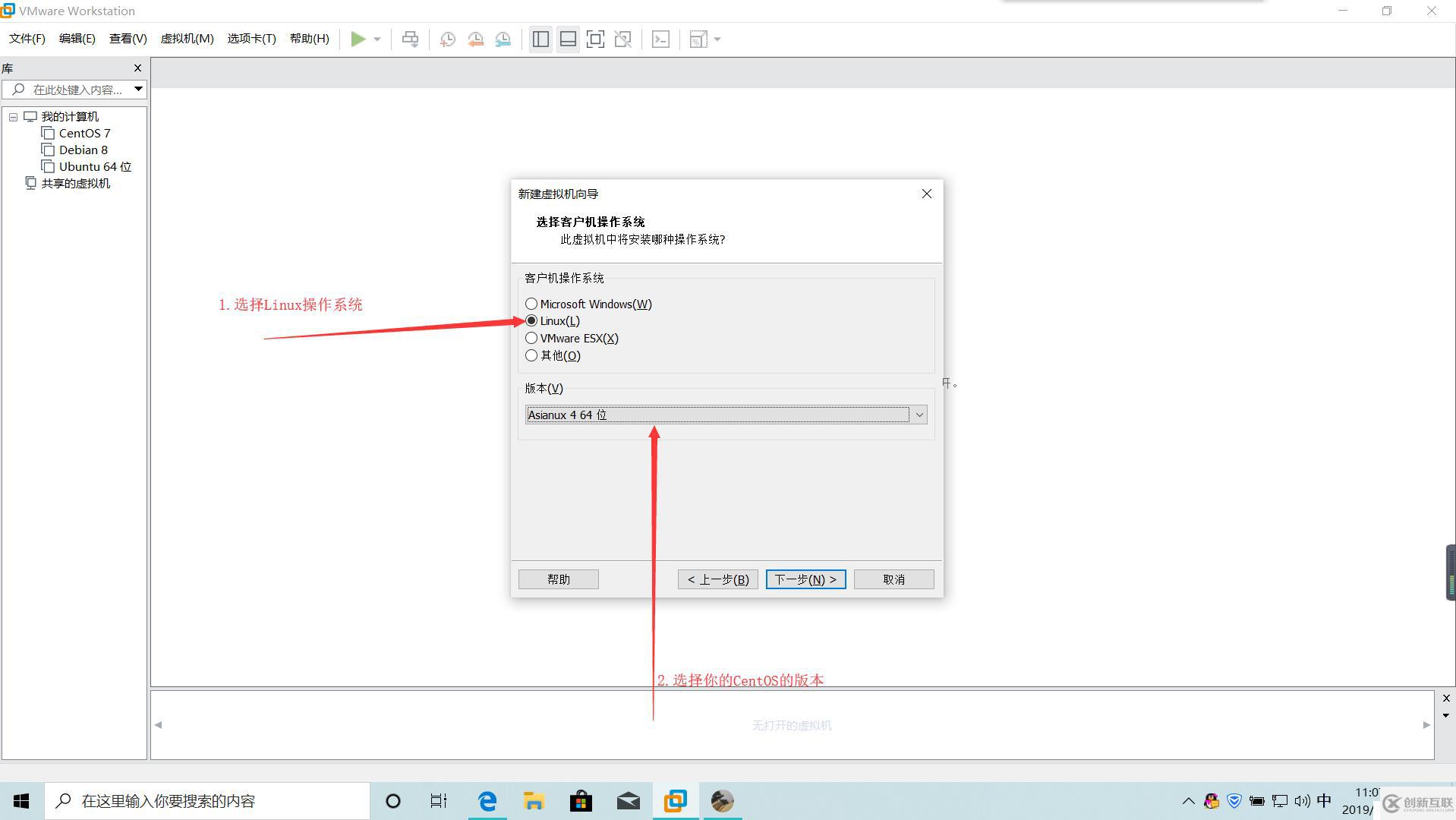Click the library search input field

(x=68, y=90)
